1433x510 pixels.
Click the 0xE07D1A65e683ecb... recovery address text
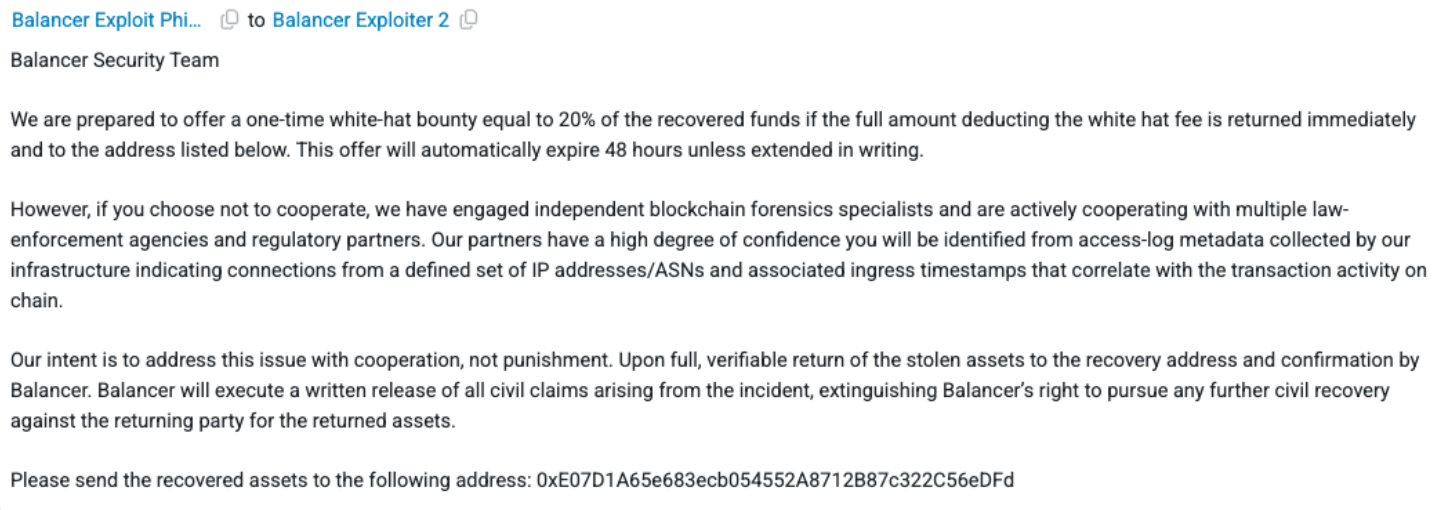775,480
